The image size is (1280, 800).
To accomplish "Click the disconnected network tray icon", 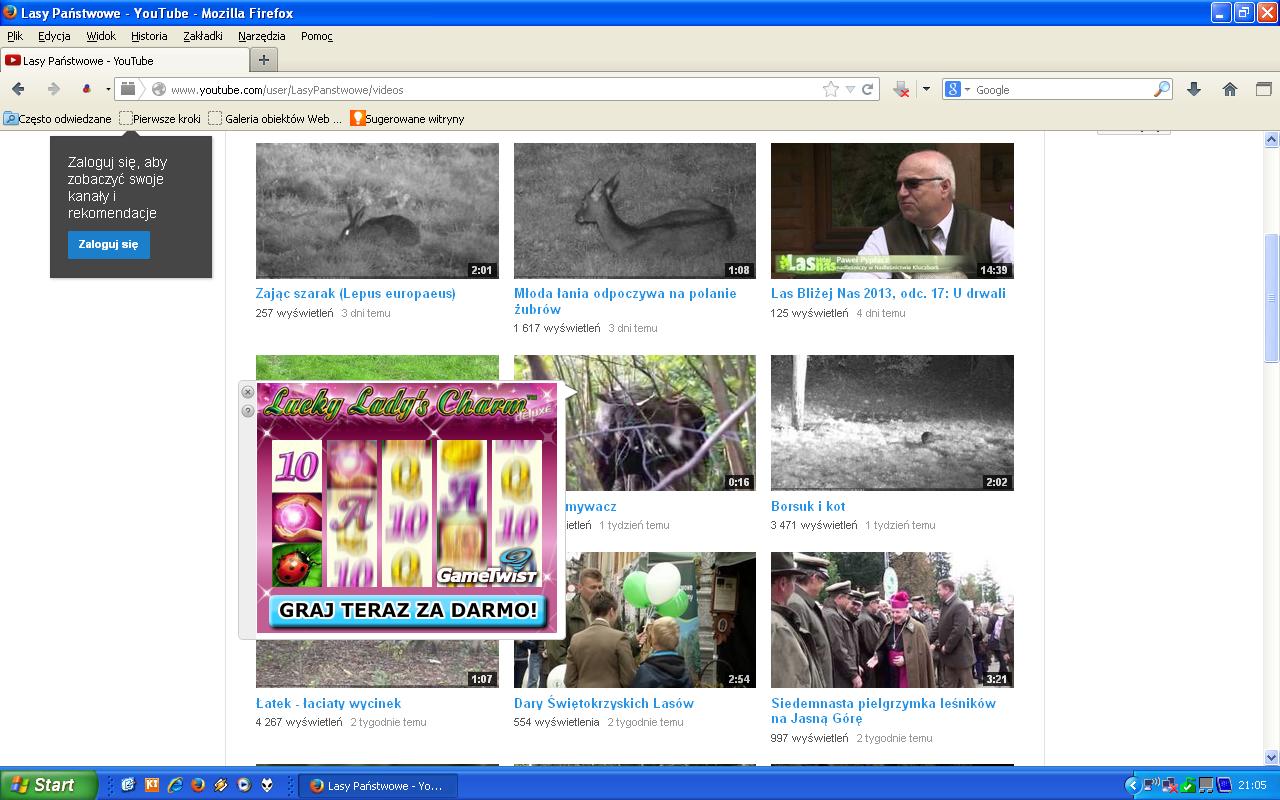I will (x=1168, y=785).
